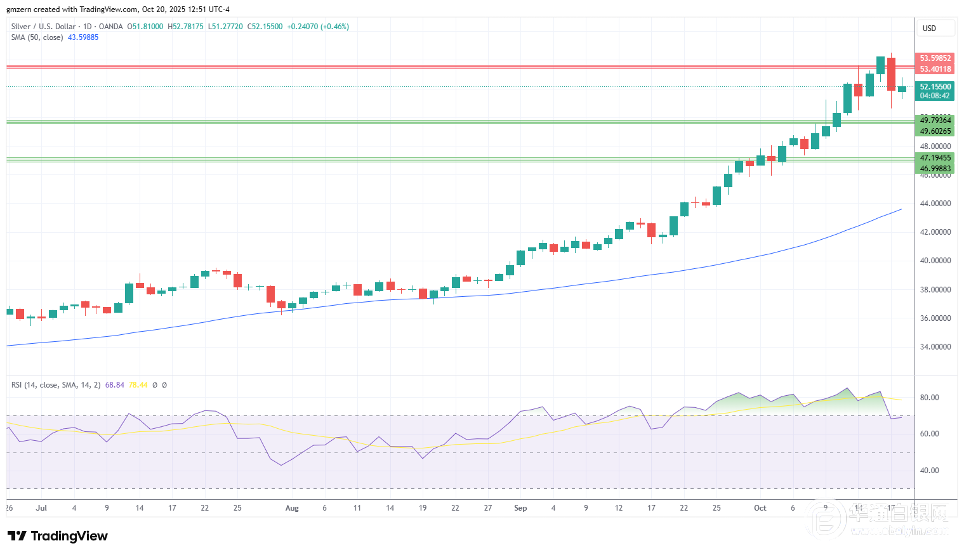Click the Aug label on the time axis

coord(291,507)
